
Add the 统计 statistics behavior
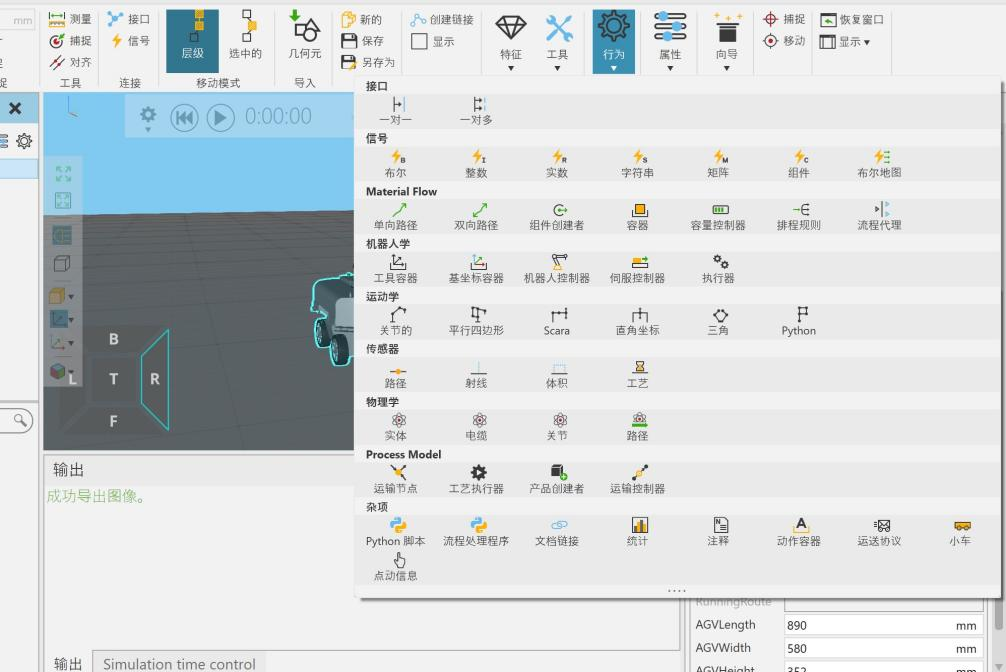tap(637, 531)
